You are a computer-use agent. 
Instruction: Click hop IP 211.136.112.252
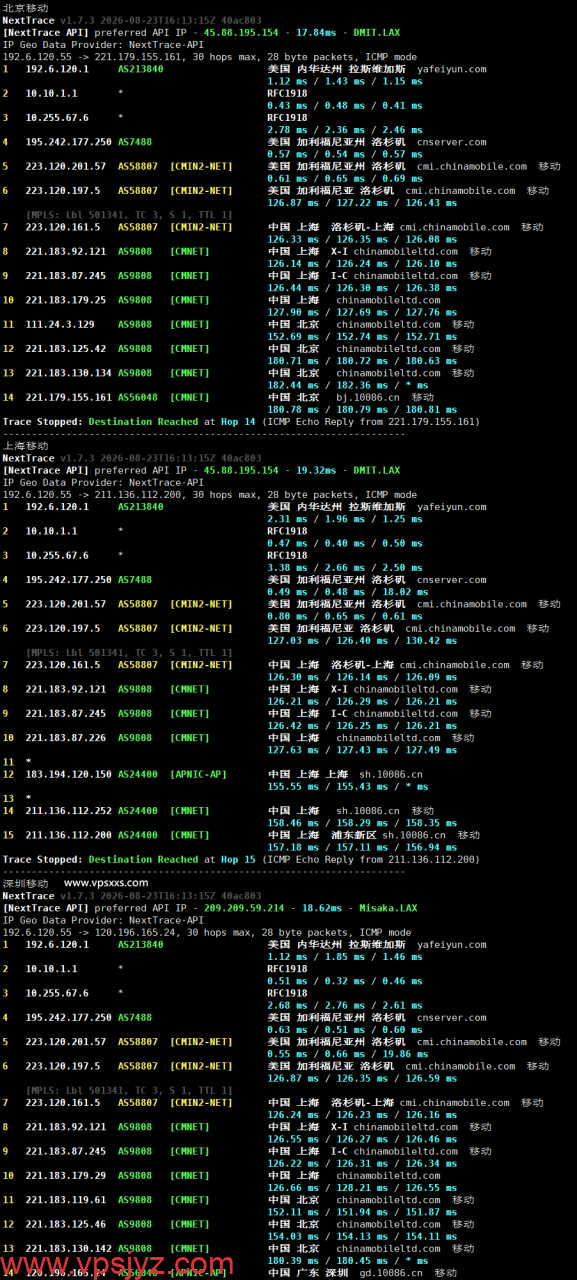[x=68, y=811]
